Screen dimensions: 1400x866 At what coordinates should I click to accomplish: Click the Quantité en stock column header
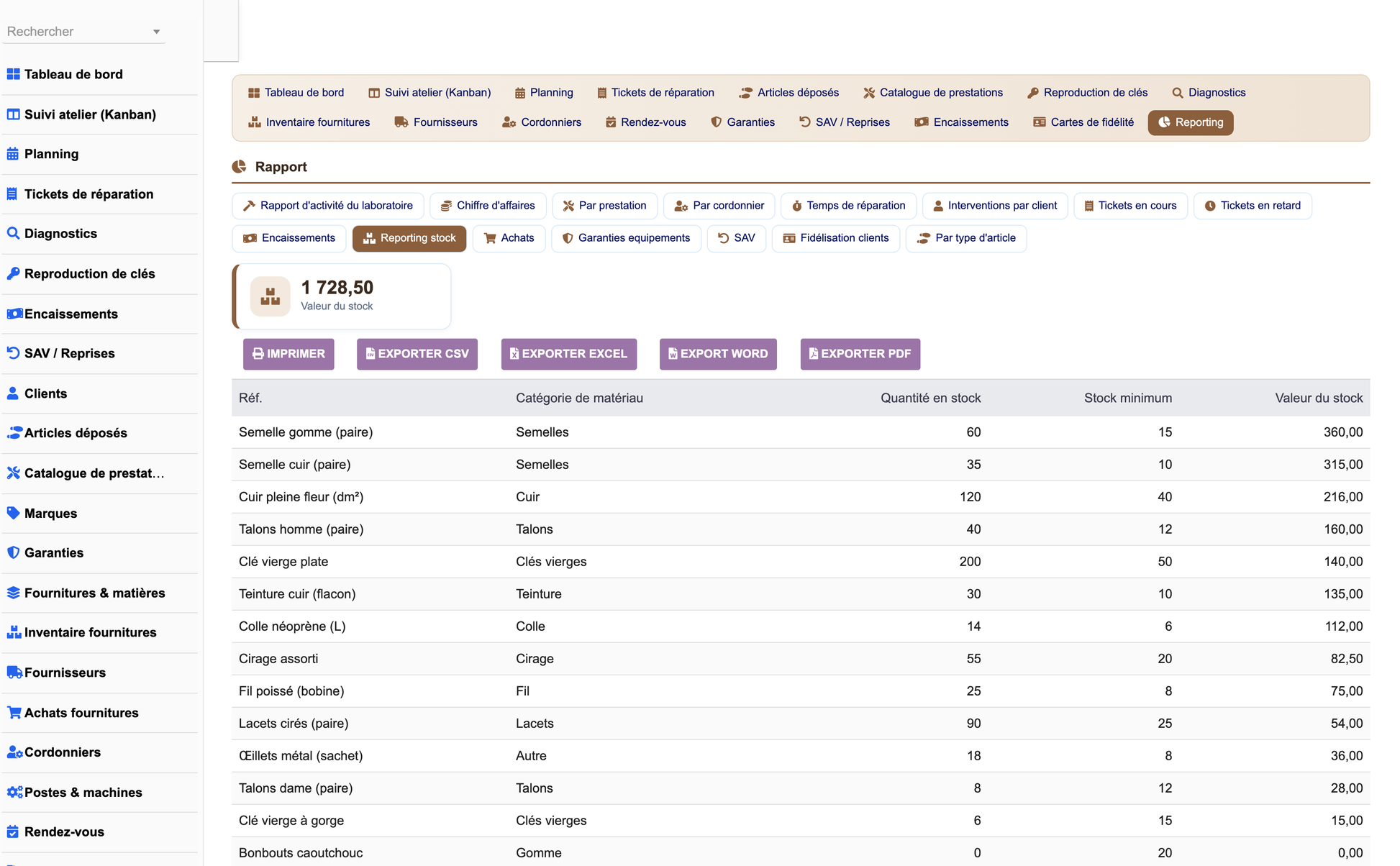[930, 398]
